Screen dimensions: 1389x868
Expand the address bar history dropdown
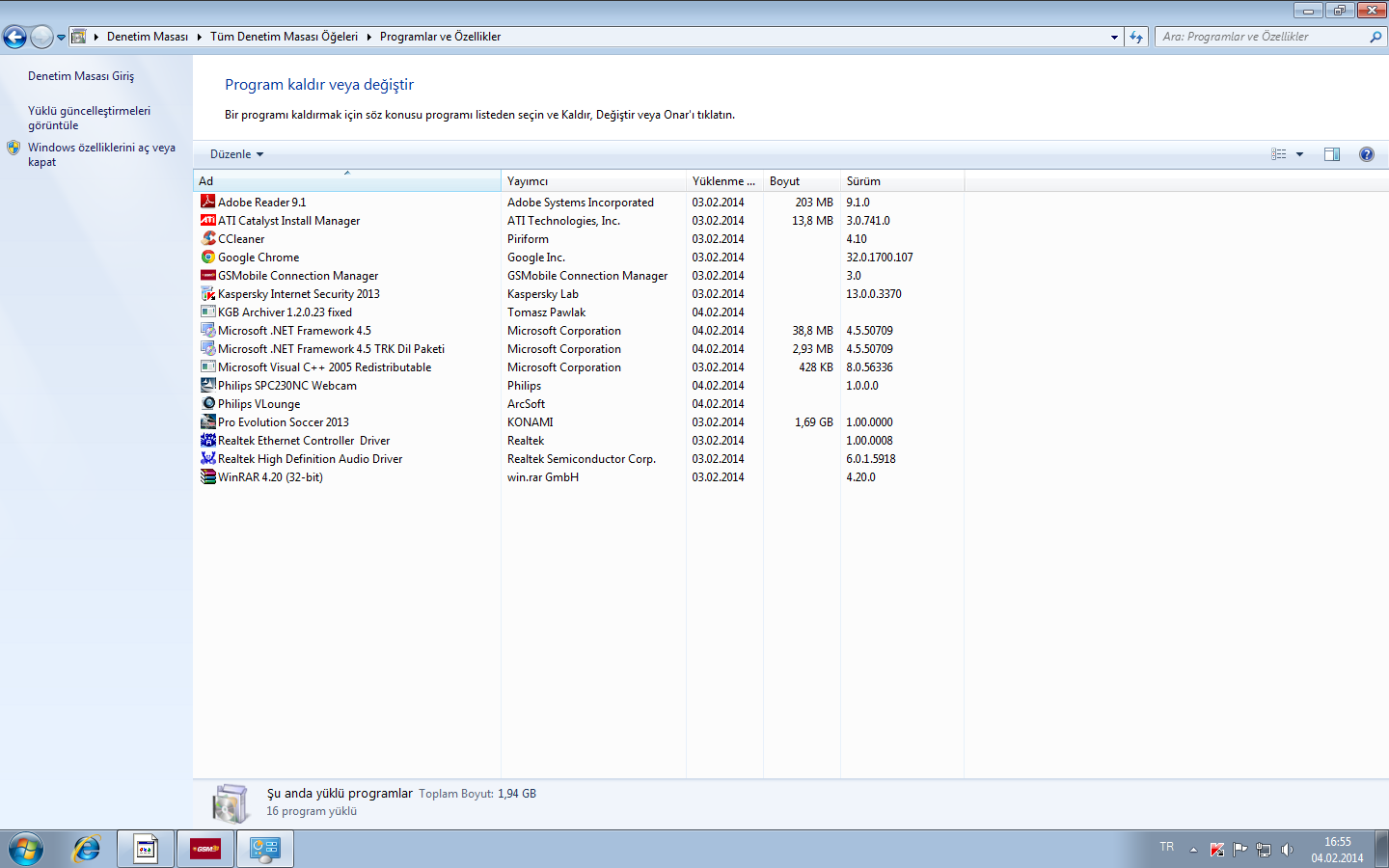click(1114, 37)
